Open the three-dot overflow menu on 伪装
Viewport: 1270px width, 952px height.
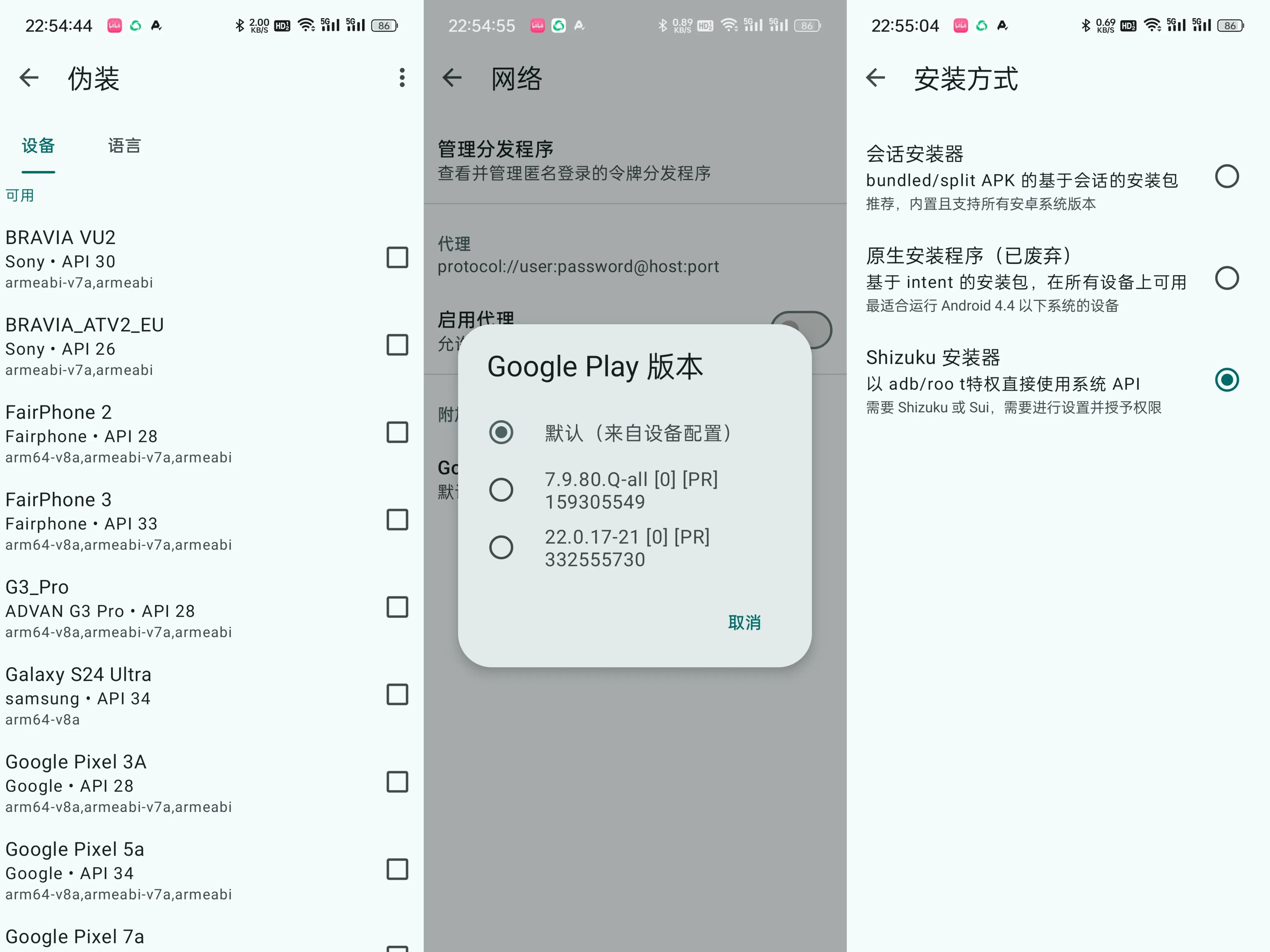pos(402,77)
